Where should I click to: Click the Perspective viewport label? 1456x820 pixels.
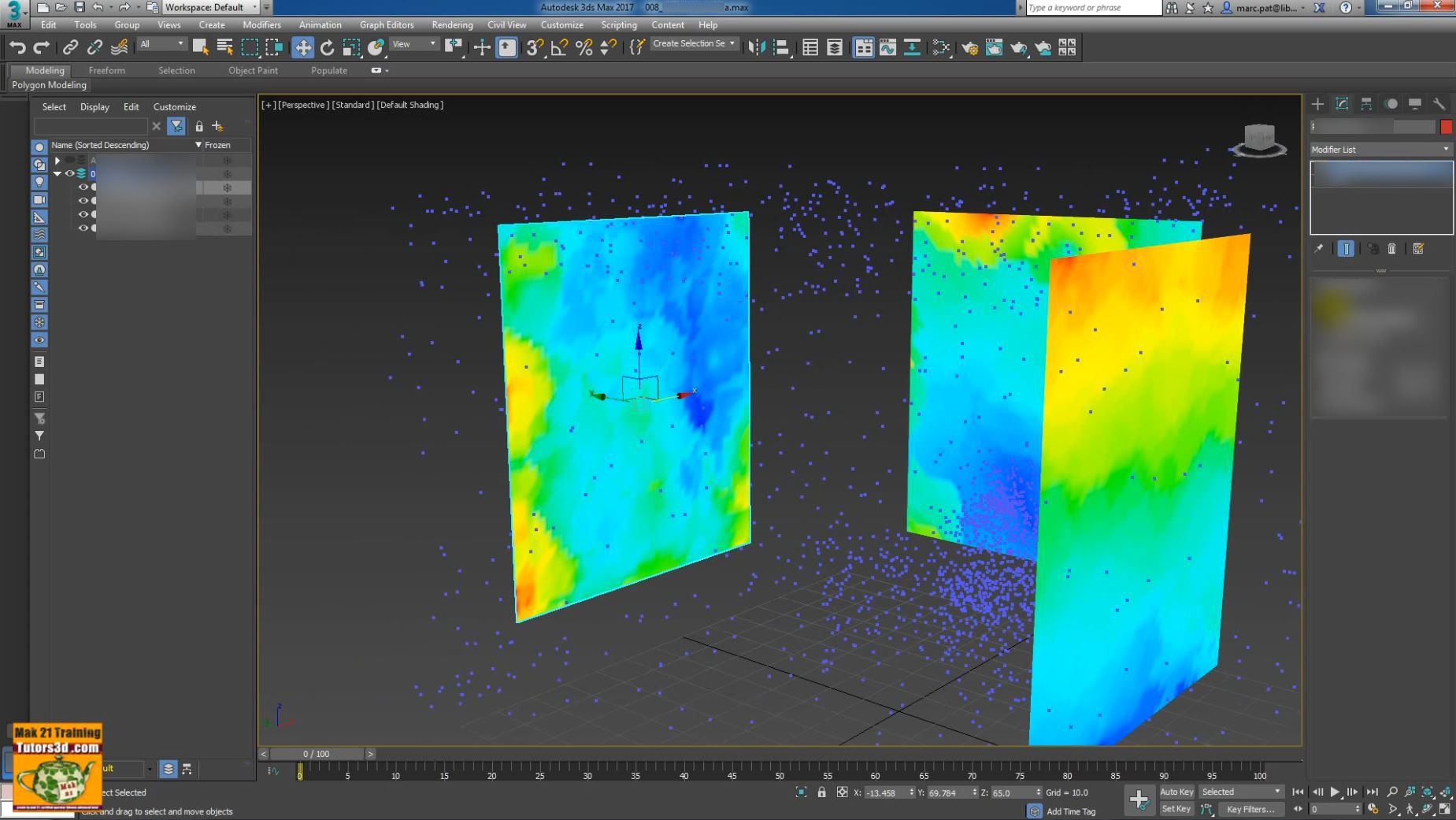(x=303, y=104)
